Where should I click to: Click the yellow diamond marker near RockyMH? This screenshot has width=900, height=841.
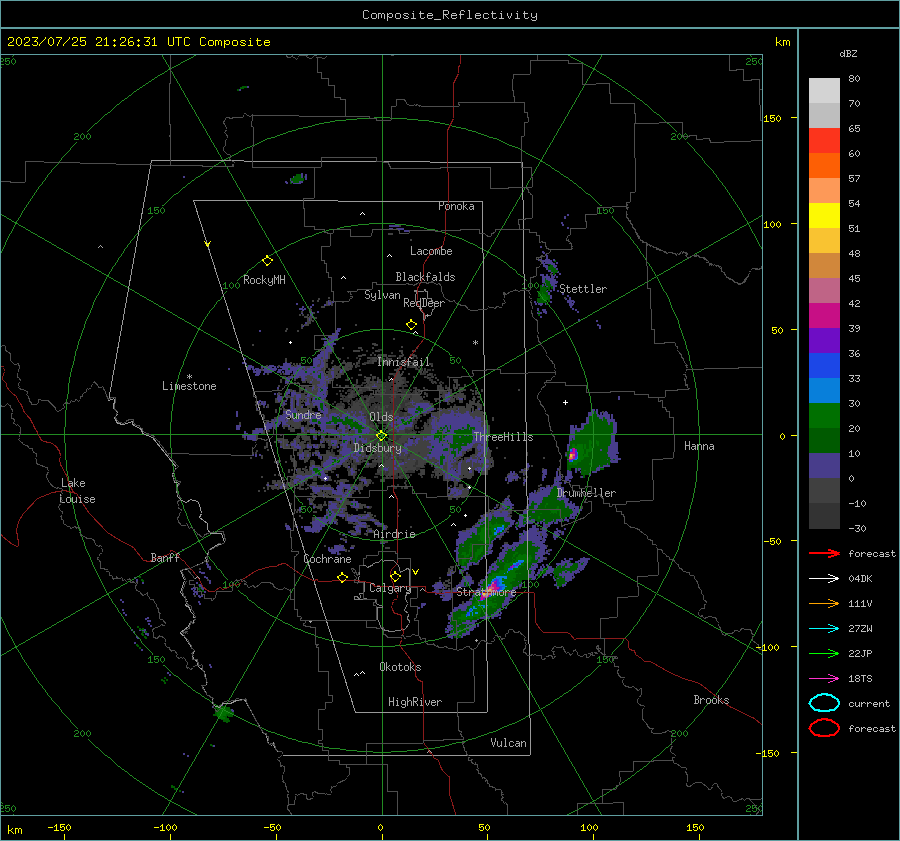tap(267, 261)
